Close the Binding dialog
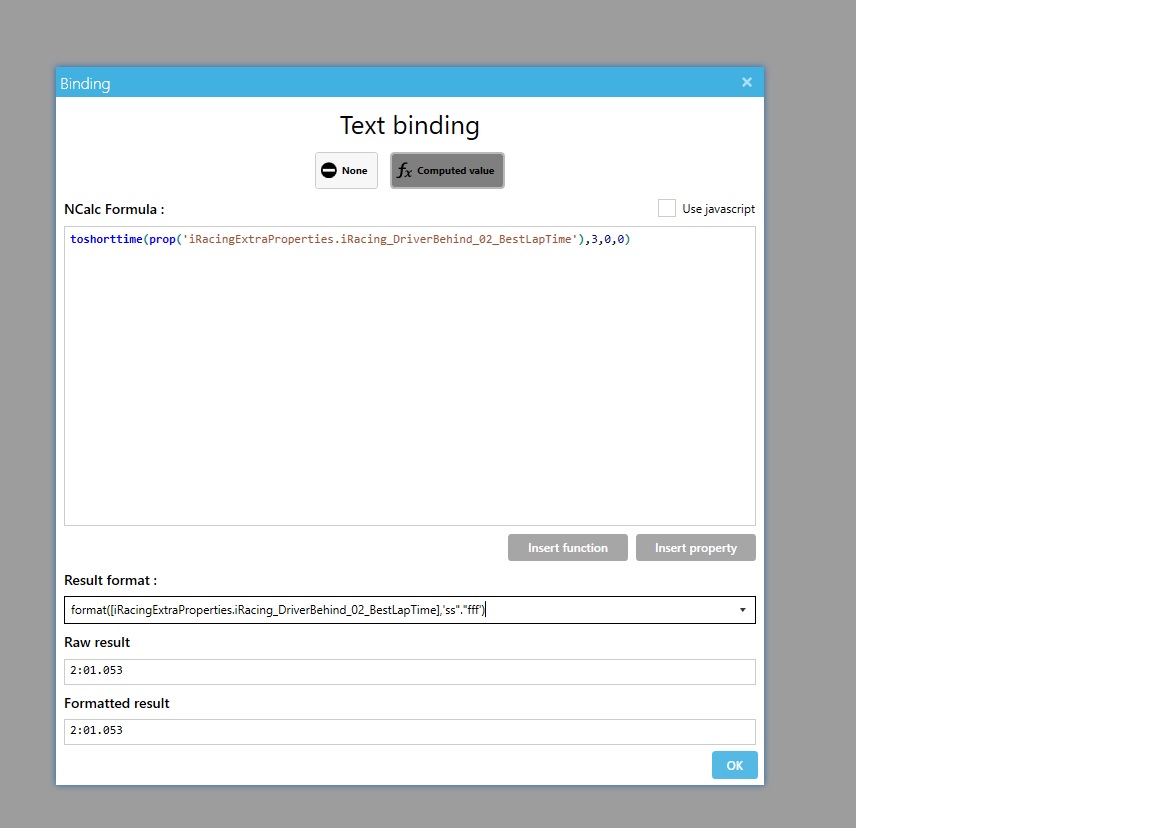This screenshot has width=1152, height=828. click(x=746, y=82)
